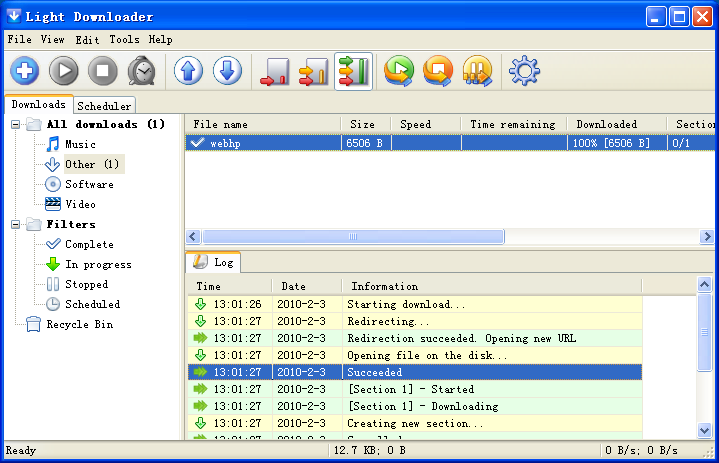Click the green circular start-all icon

(x=399, y=71)
